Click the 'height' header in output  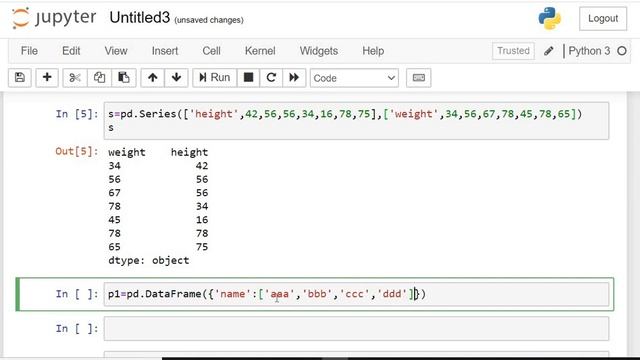pyautogui.click(x=189, y=152)
